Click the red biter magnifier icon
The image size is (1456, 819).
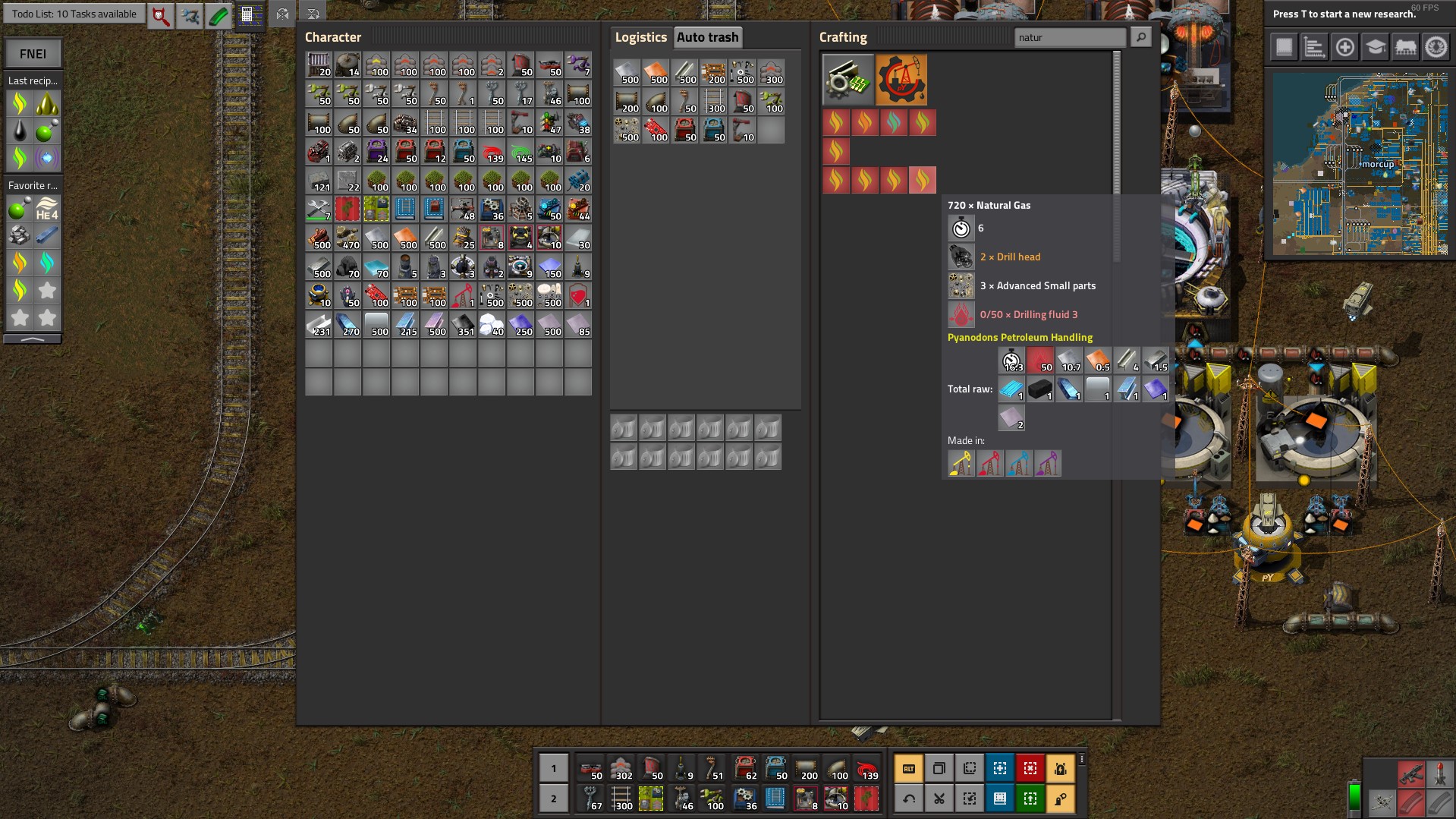[160, 15]
